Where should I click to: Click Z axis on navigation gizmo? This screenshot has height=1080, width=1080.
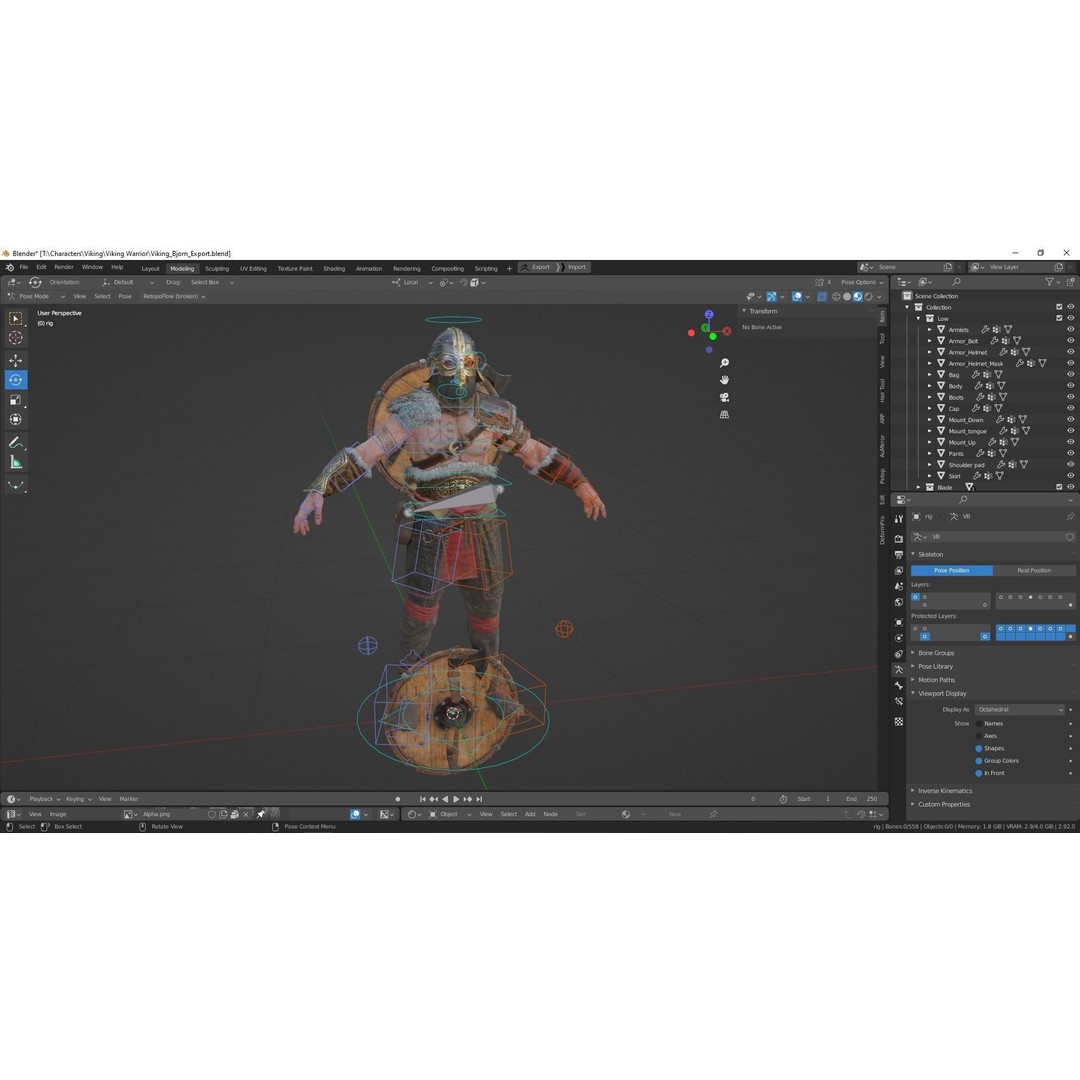709,314
